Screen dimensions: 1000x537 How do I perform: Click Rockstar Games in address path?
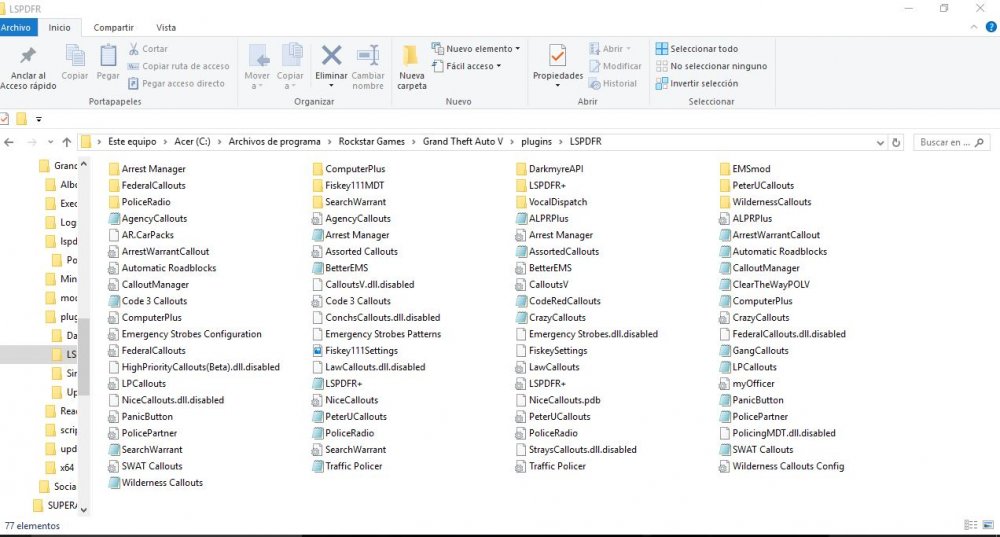coord(372,142)
